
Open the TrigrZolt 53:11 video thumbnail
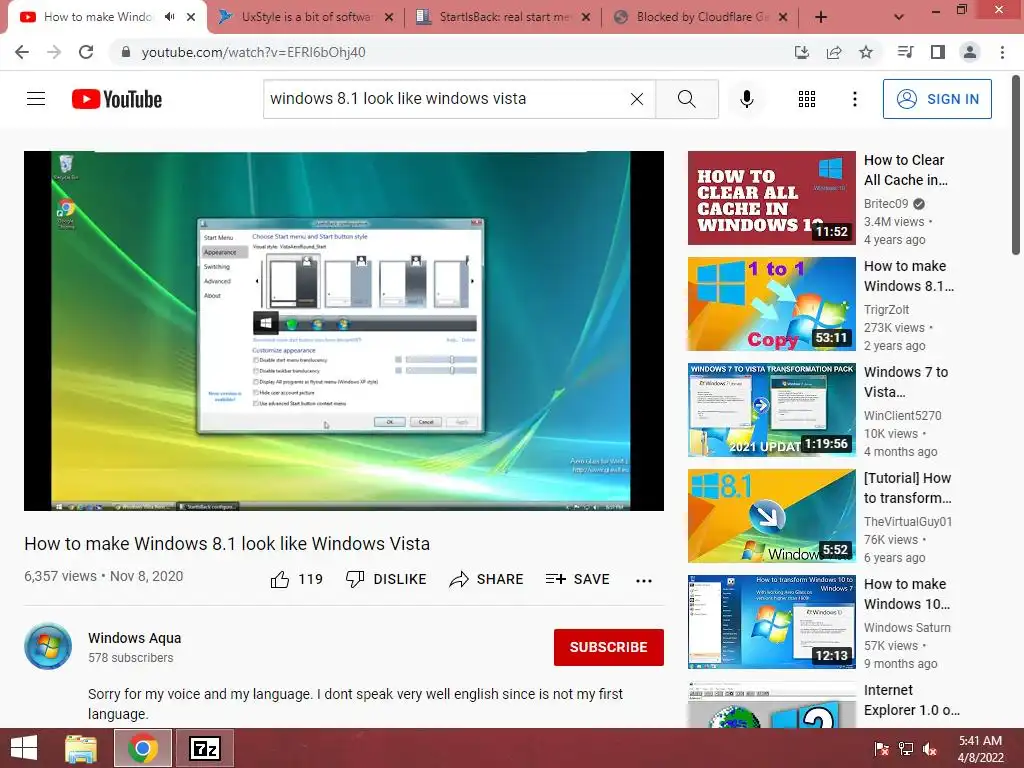click(x=771, y=304)
